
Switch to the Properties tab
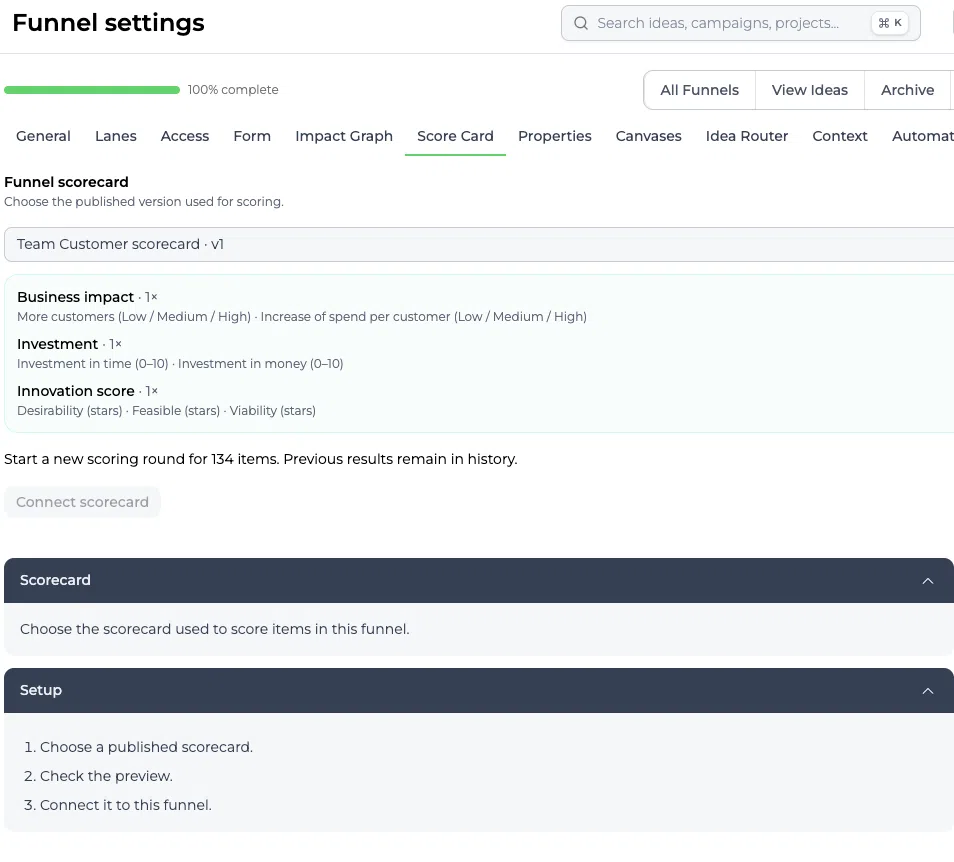[555, 136]
